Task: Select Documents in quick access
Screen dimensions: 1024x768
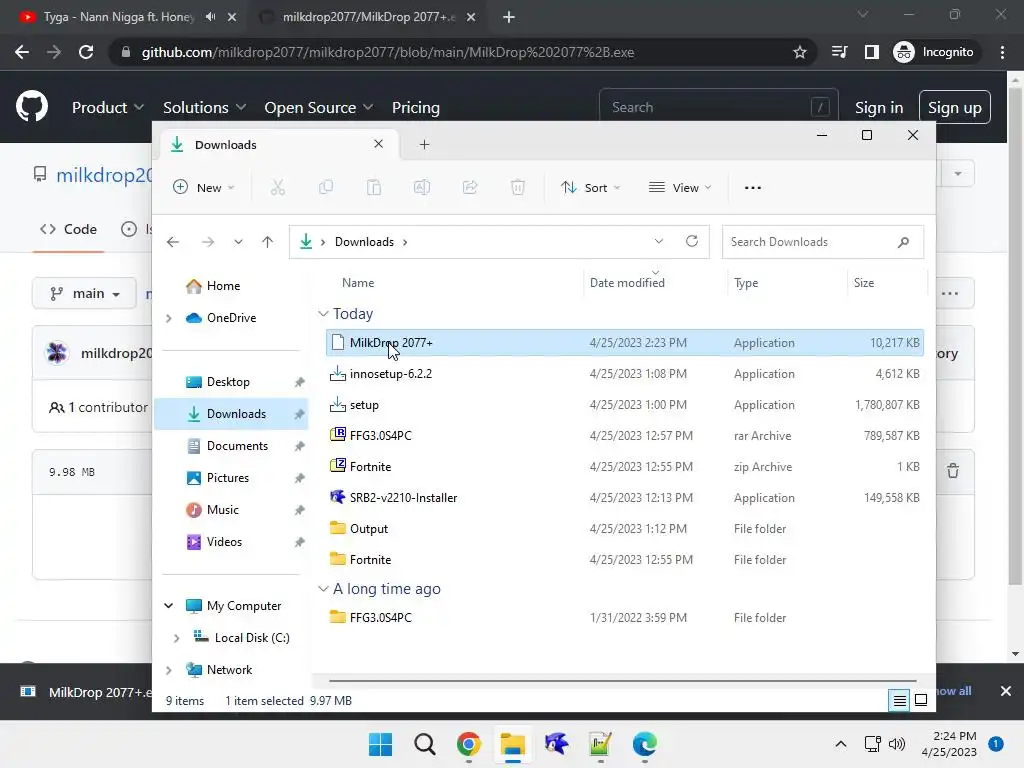Action: (x=237, y=446)
